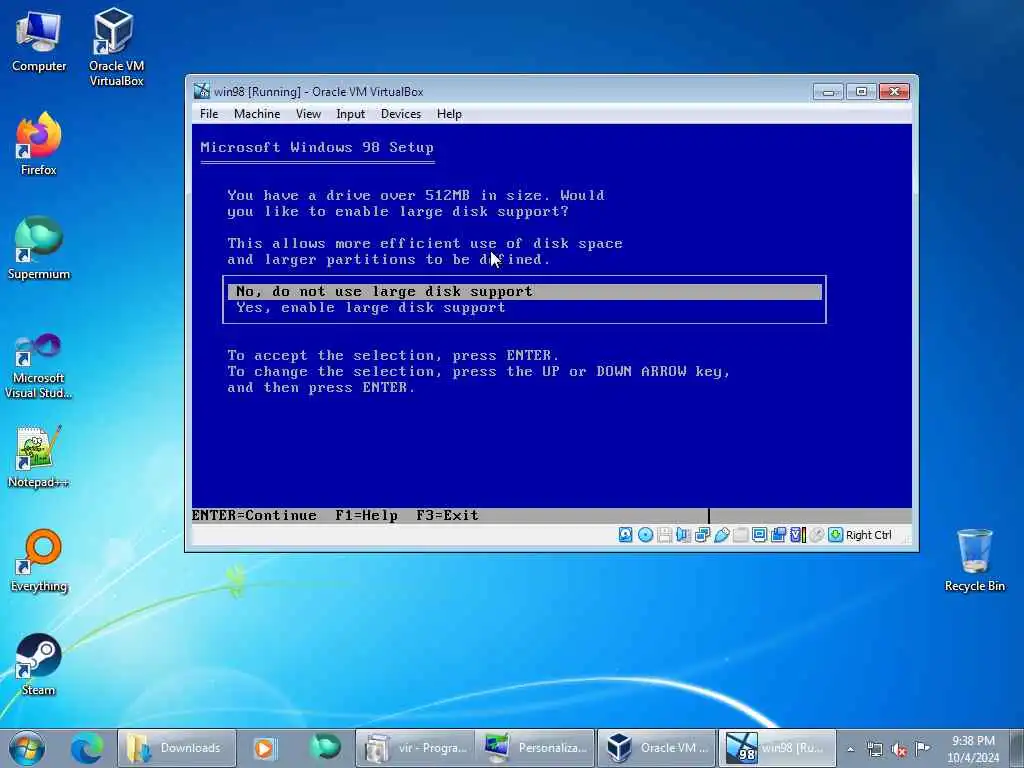Viewport: 1024px width, 768px height.
Task: Open the File menu in VirtualBox
Action: 209,114
